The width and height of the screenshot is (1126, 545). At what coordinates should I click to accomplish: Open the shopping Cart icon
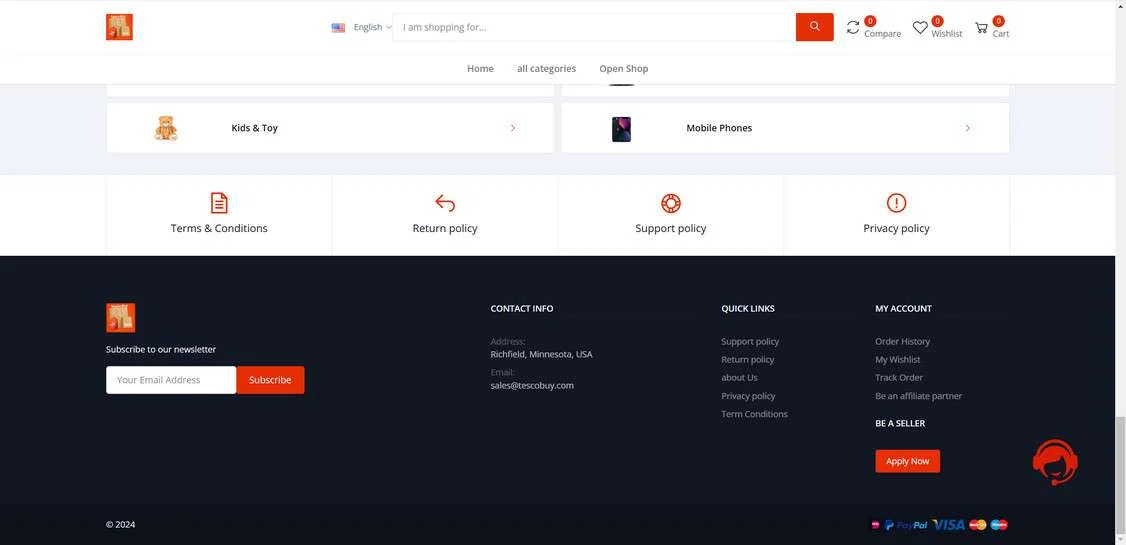pyautogui.click(x=981, y=28)
